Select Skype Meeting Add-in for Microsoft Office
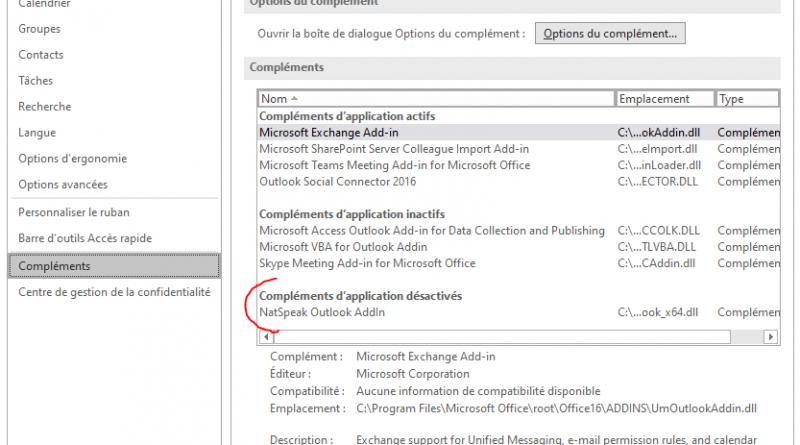 tap(519, 263)
